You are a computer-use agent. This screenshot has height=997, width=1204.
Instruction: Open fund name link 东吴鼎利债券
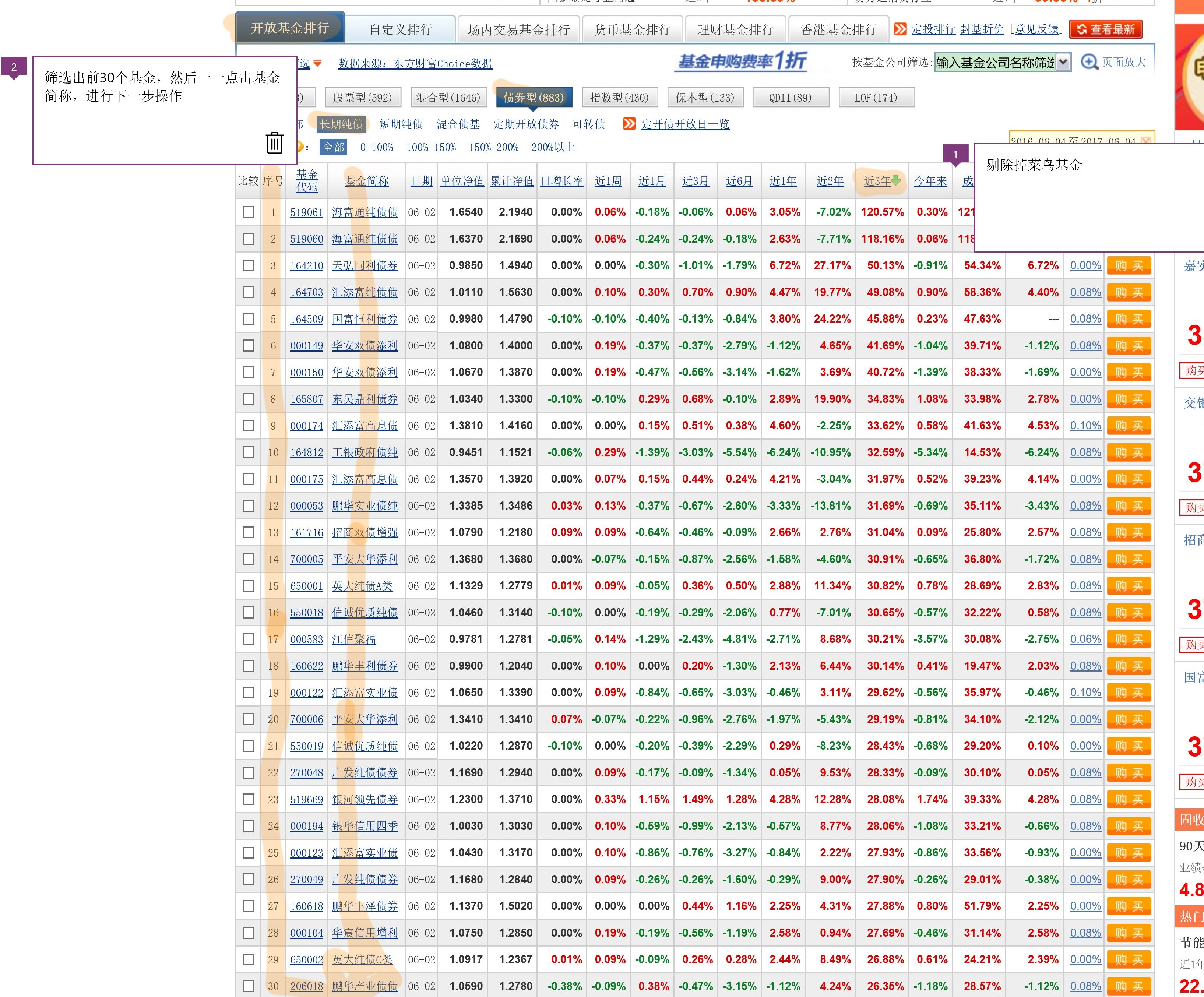(365, 399)
